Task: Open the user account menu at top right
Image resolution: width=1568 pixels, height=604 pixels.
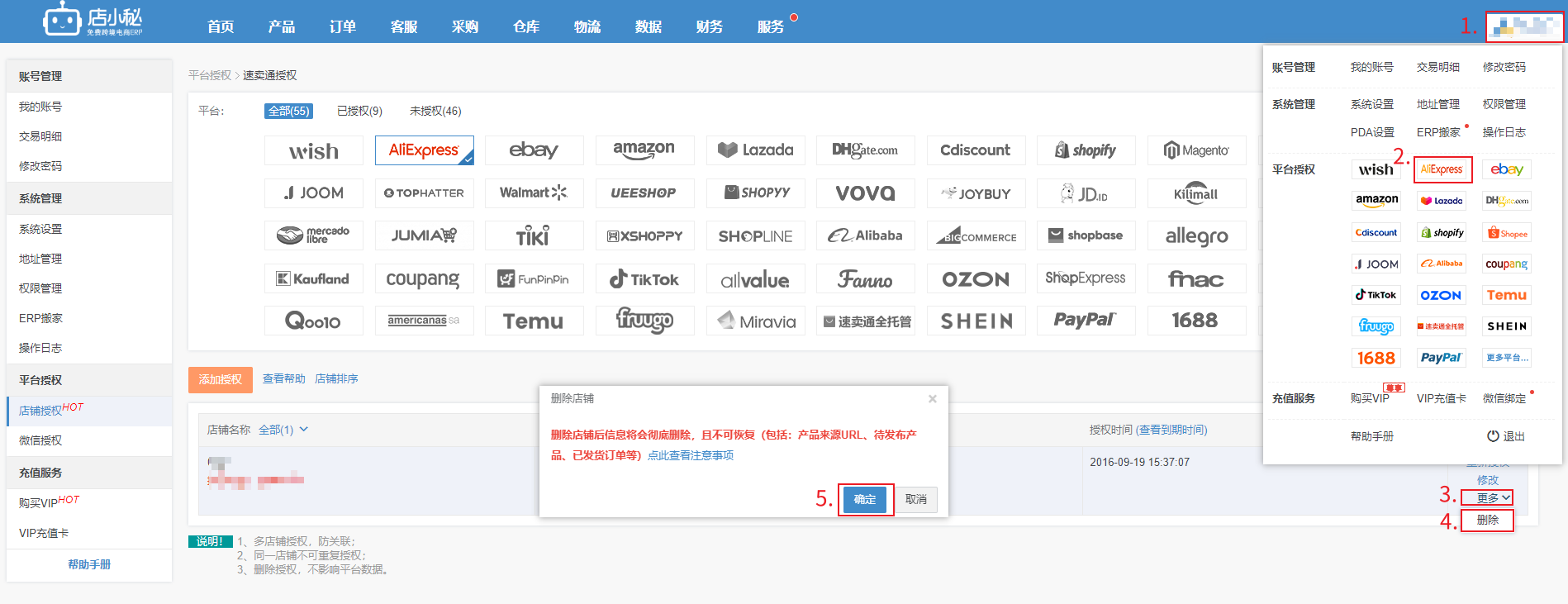Action: 1525,26
